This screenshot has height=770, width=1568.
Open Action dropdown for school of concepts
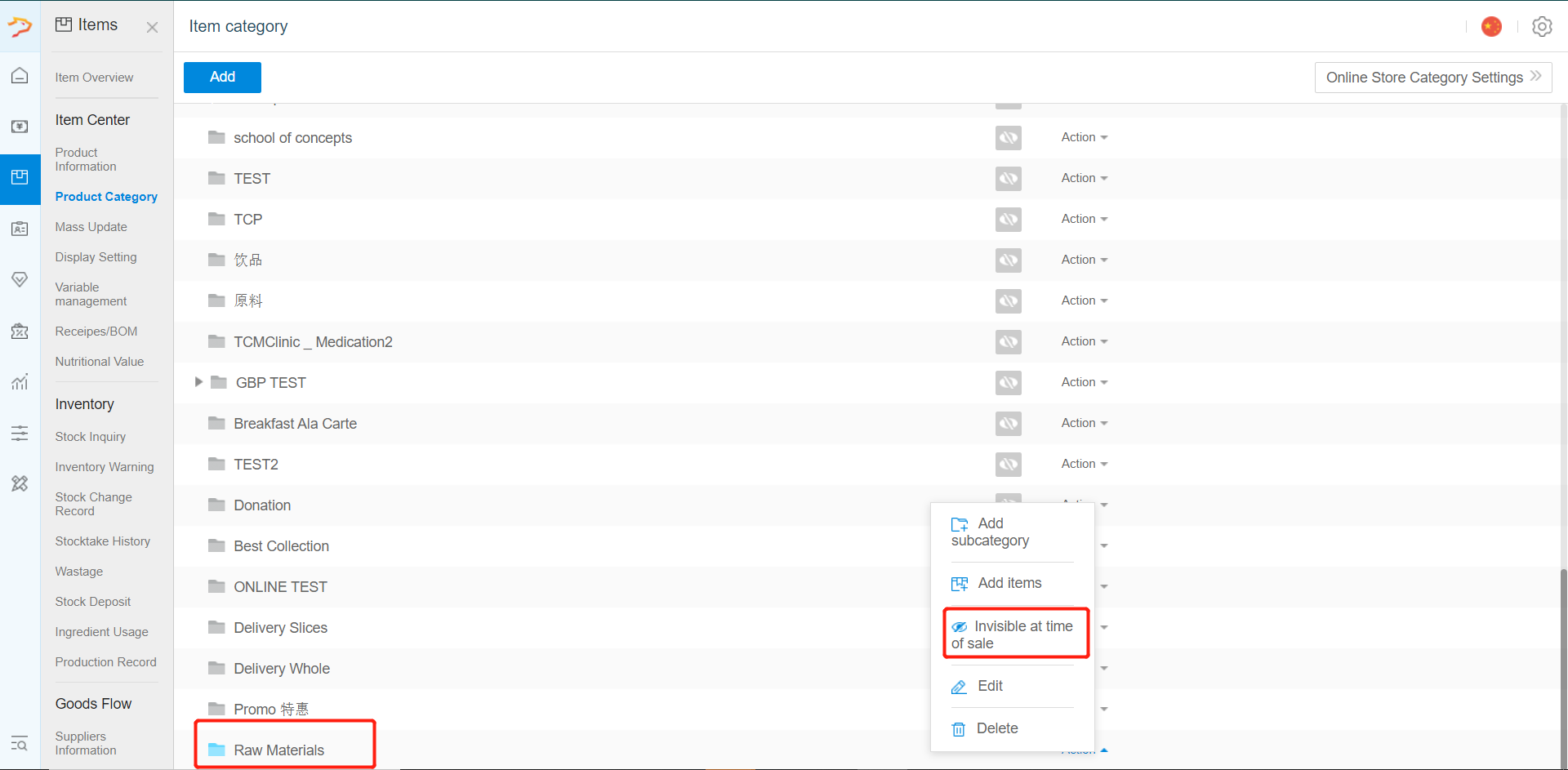click(1084, 137)
